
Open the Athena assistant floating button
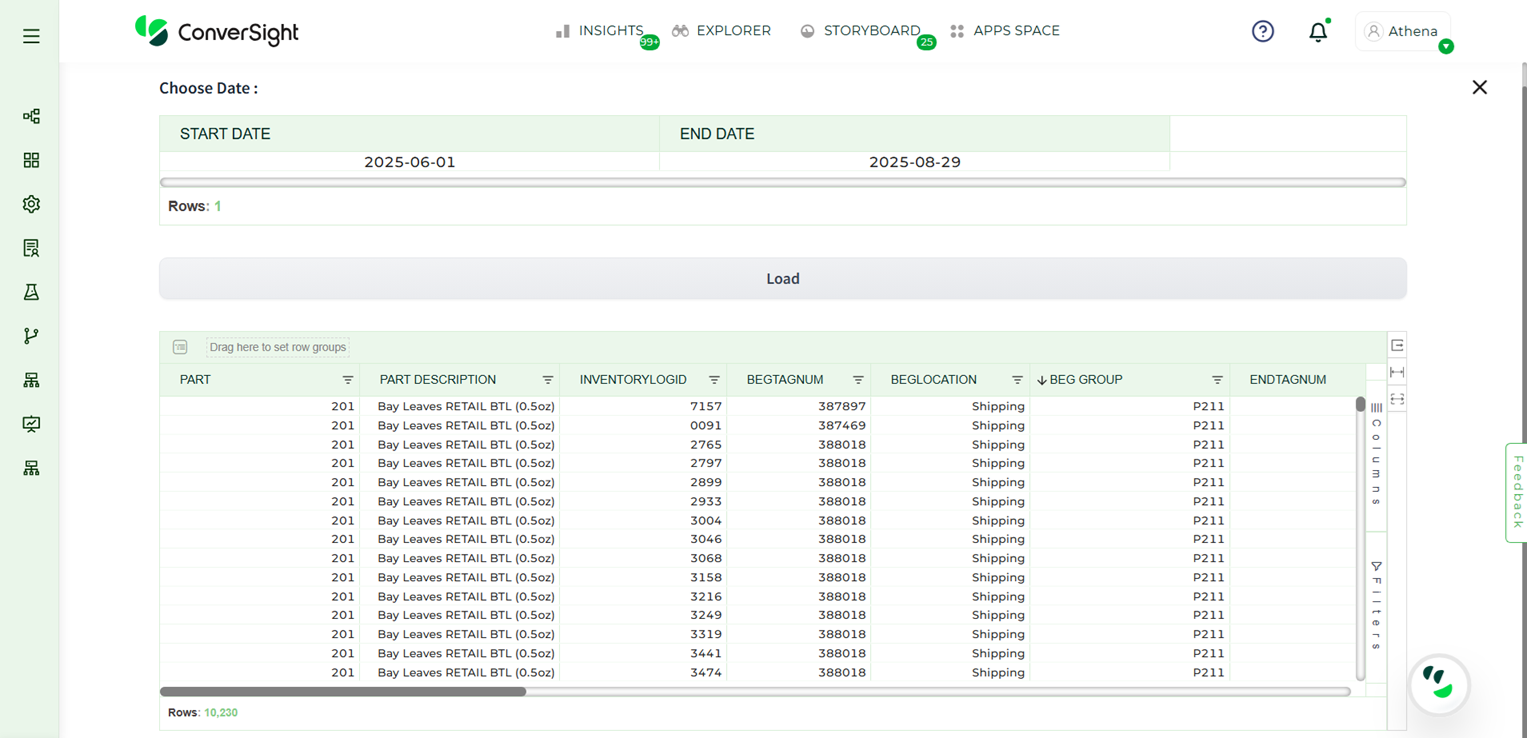(x=1439, y=685)
